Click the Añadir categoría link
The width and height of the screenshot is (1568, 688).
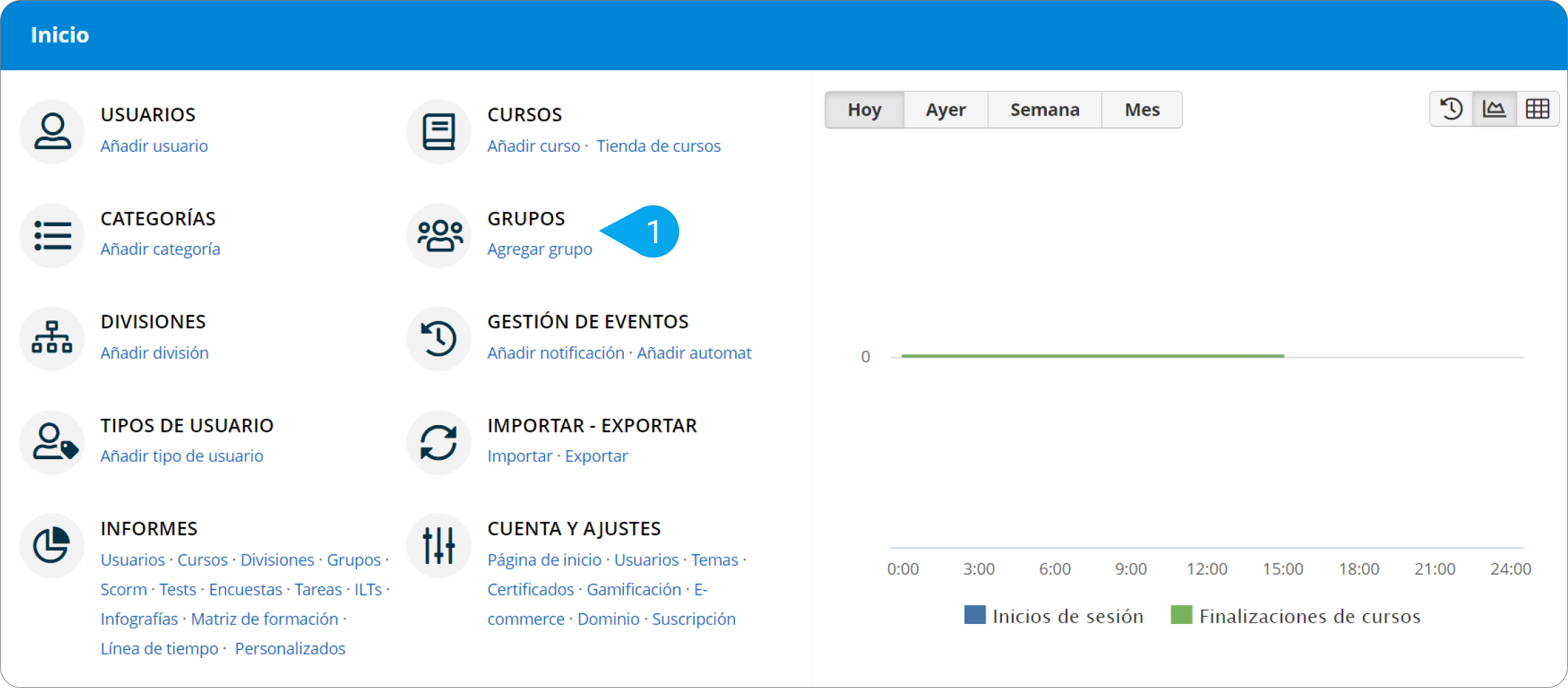point(161,249)
